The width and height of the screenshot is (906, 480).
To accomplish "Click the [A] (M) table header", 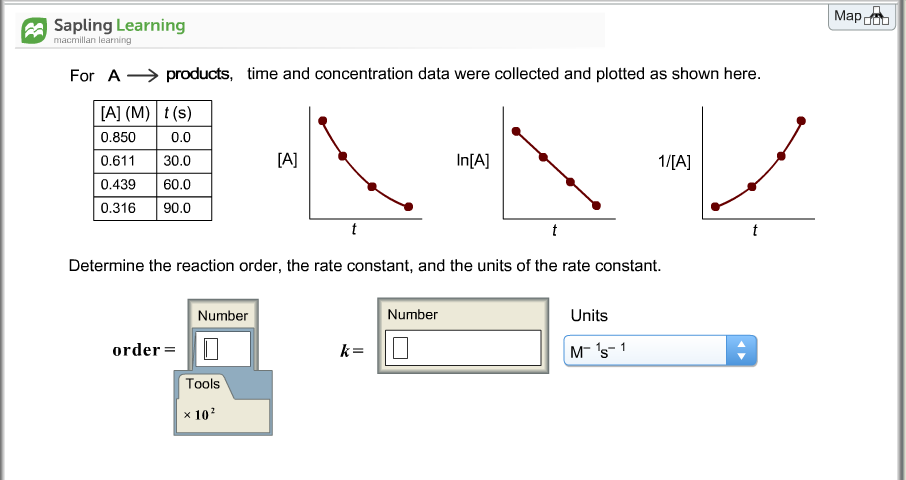I will (125, 113).
